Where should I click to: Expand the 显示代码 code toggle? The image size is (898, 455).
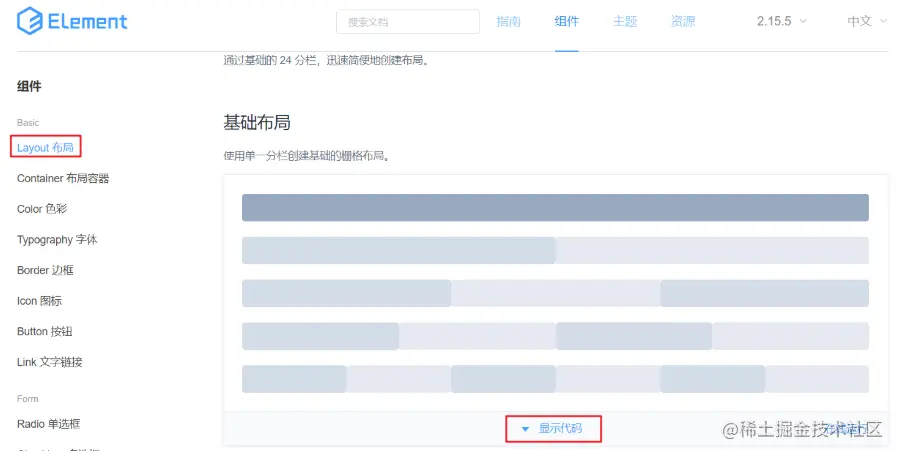[x=552, y=429]
